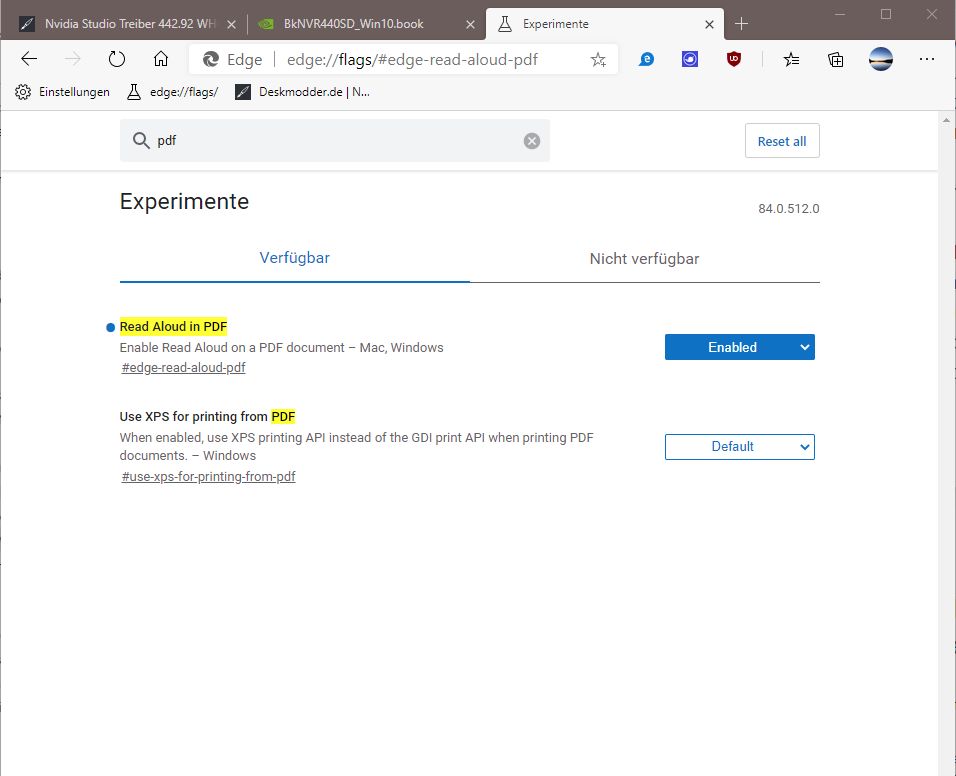
Task: Open the Use XPS printing Default dropdown
Action: (x=740, y=447)
